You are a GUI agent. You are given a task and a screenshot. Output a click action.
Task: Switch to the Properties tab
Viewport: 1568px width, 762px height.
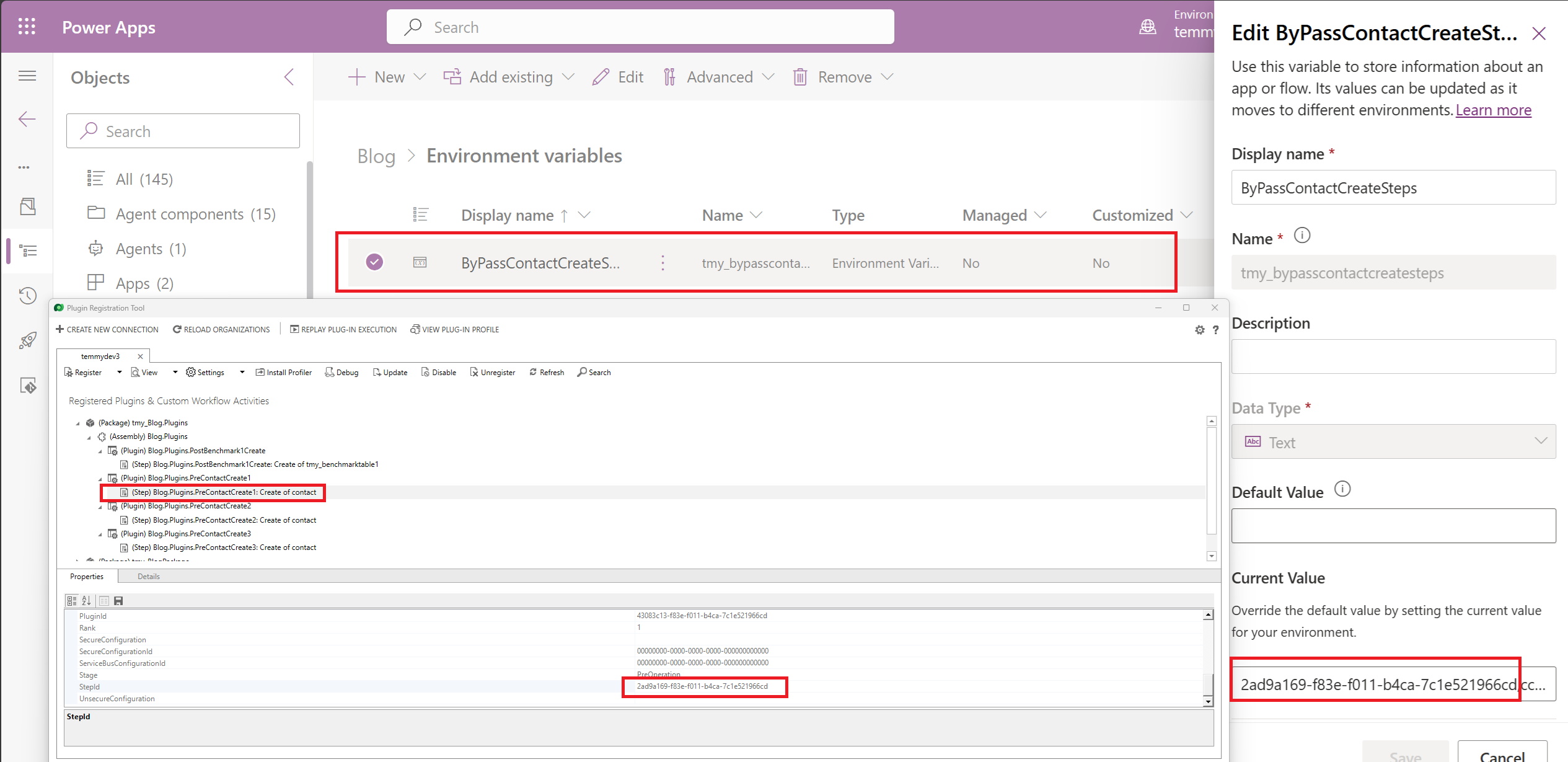[87, 577]
